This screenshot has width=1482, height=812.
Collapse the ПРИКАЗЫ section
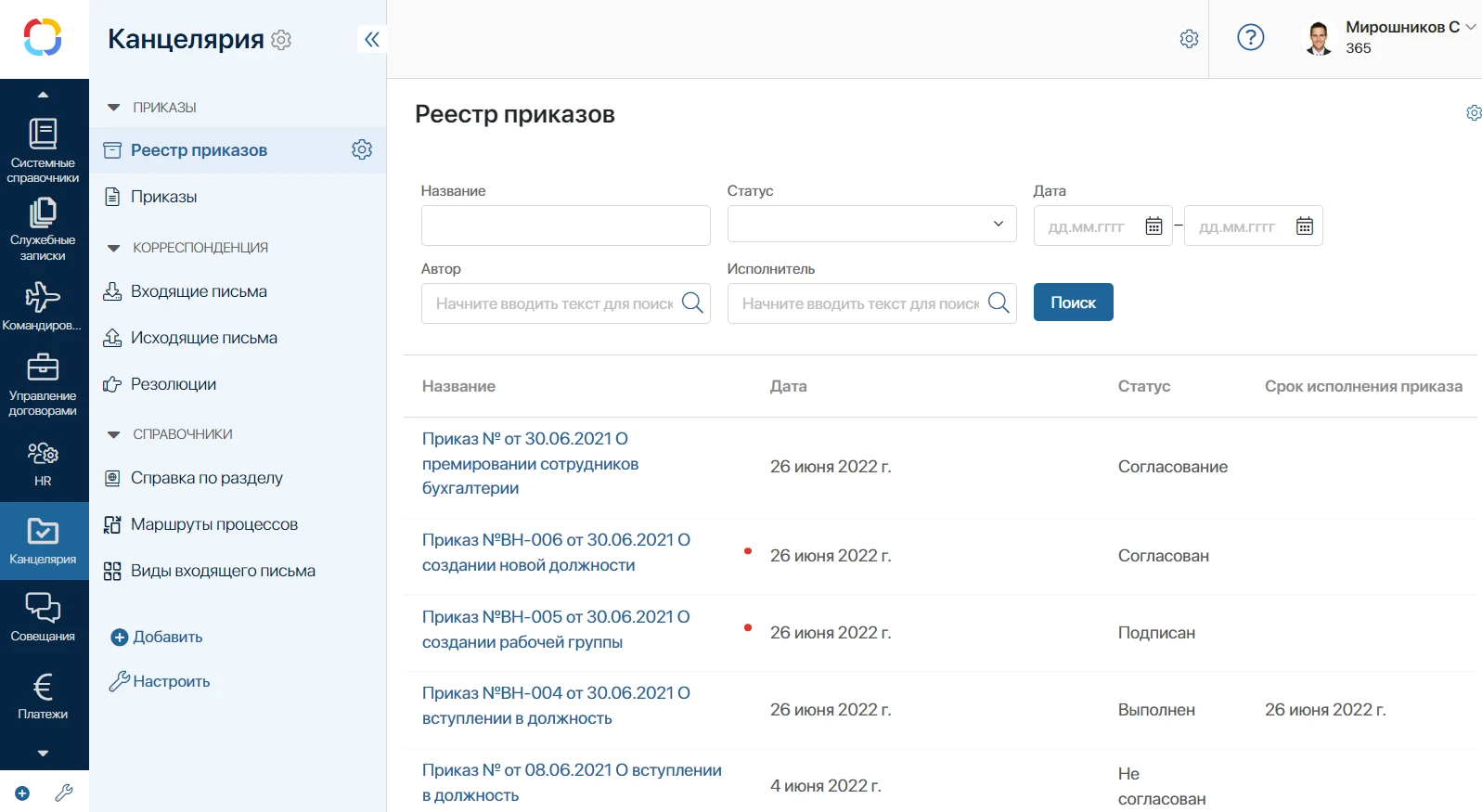114,108
